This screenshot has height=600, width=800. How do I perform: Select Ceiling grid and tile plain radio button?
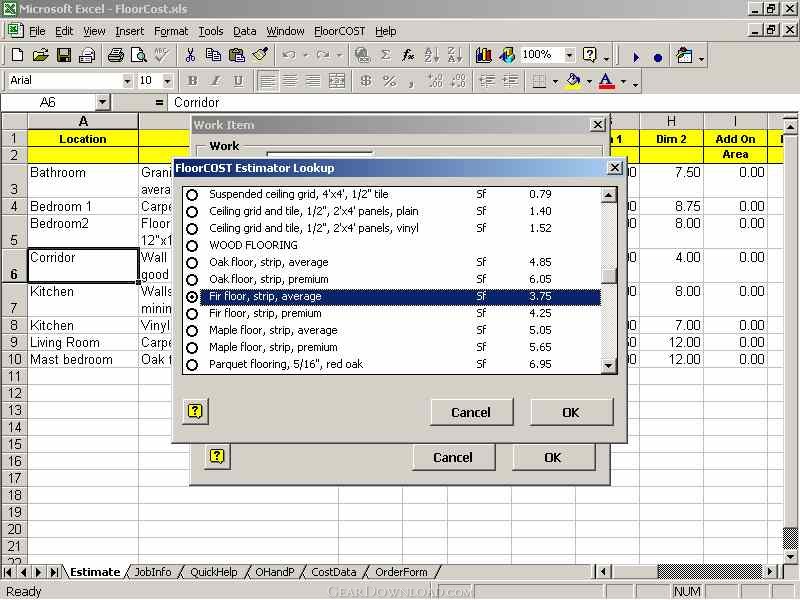pos(192,211)
